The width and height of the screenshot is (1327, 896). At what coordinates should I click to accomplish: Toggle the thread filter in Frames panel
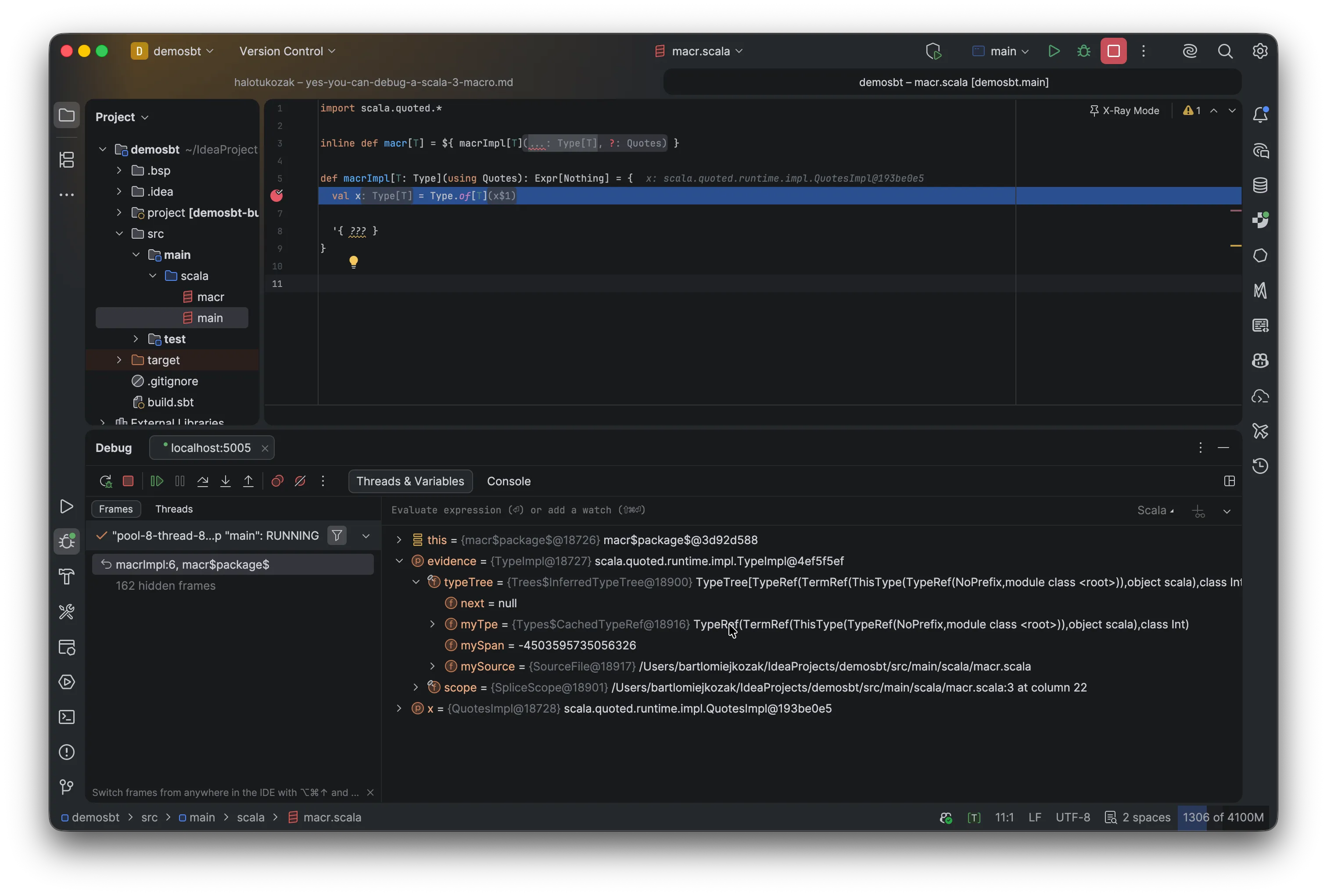click(336, 536)
